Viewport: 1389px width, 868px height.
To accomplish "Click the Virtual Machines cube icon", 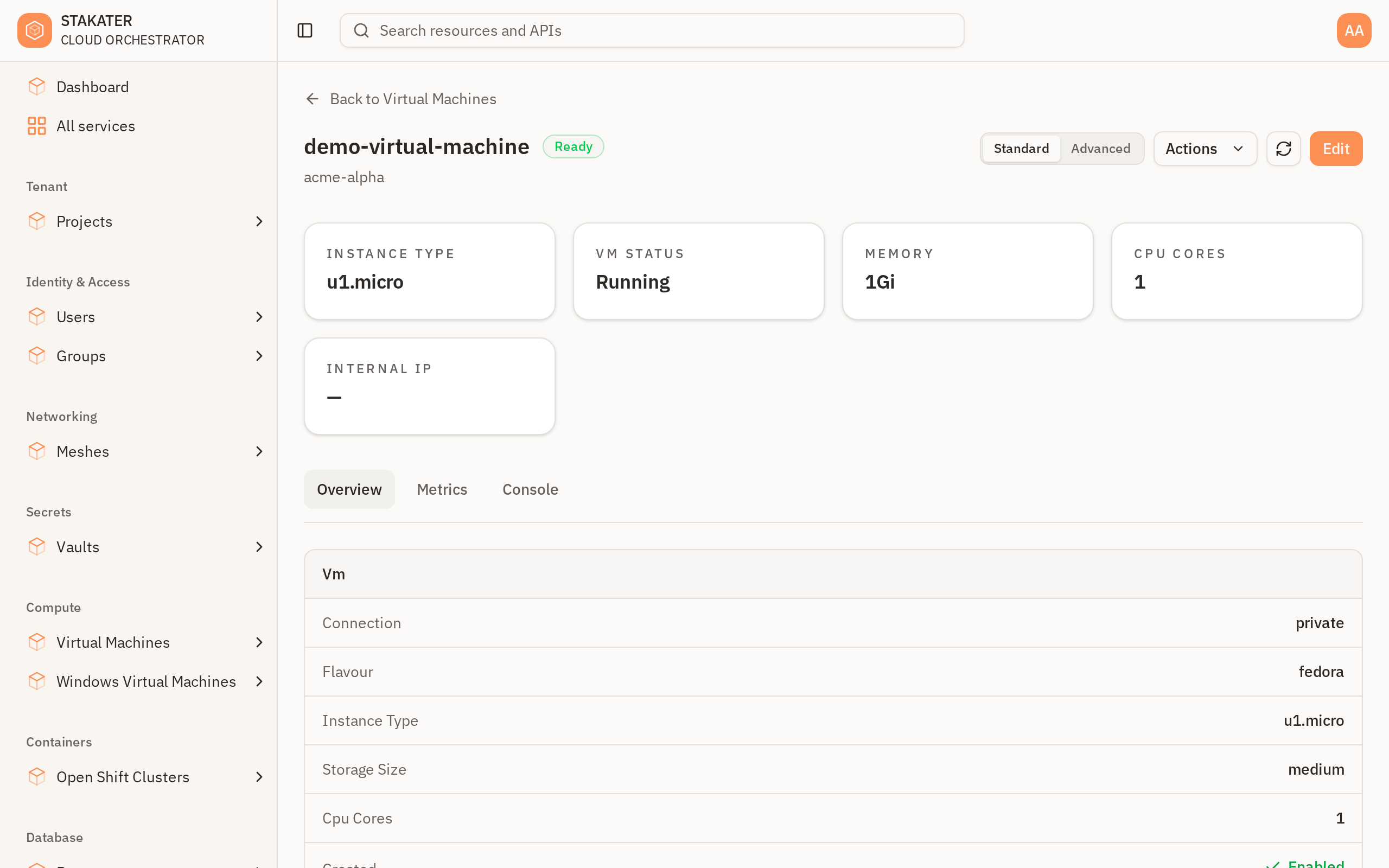I will point(37,642).
